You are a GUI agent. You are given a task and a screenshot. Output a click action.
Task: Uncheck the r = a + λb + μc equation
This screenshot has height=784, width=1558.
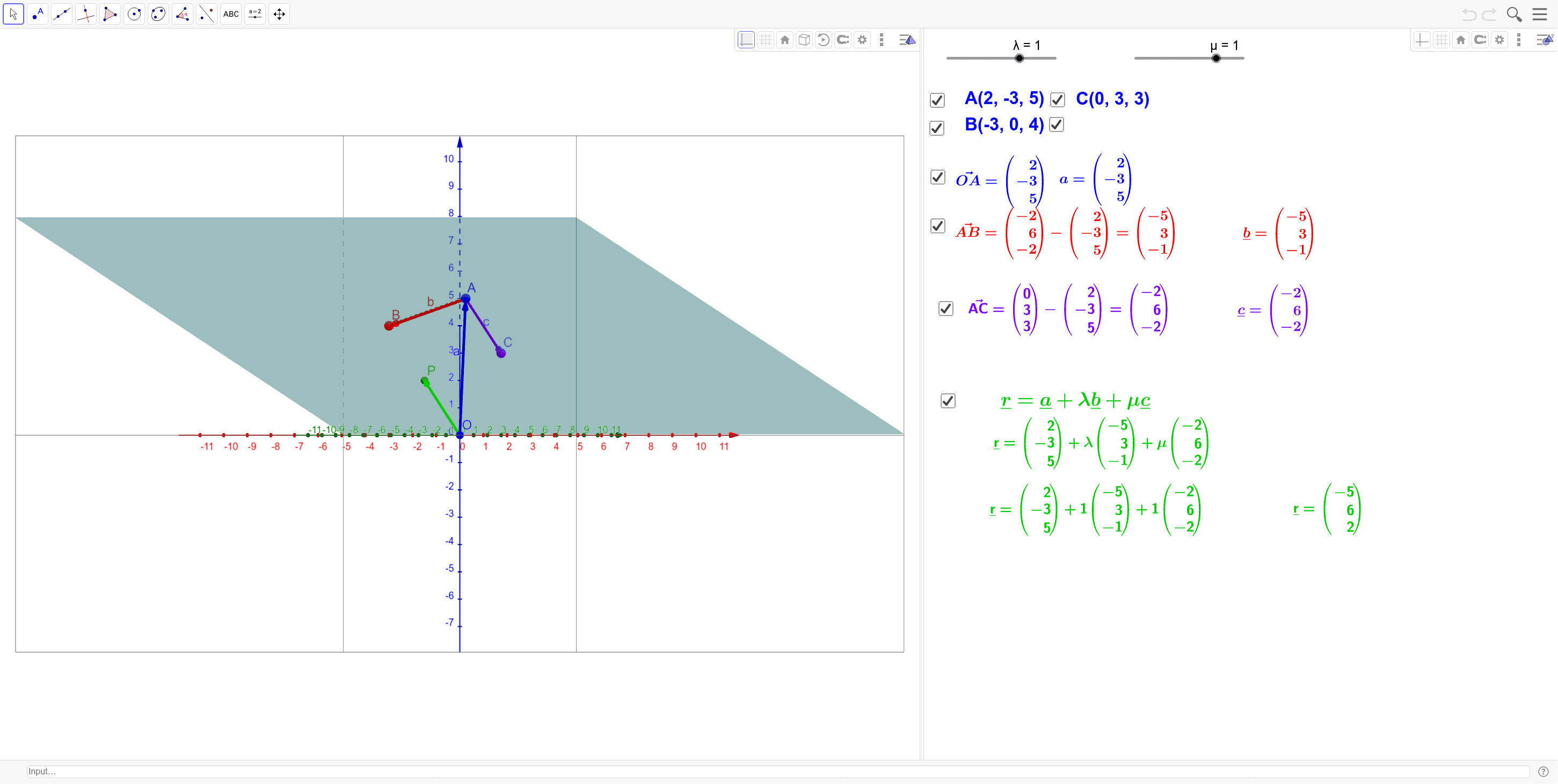948,401
